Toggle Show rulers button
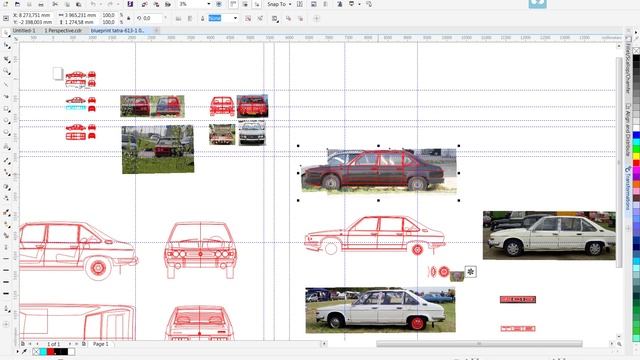Image resolution: width=640 pixels, height=360 pixels. pos(233,4)
